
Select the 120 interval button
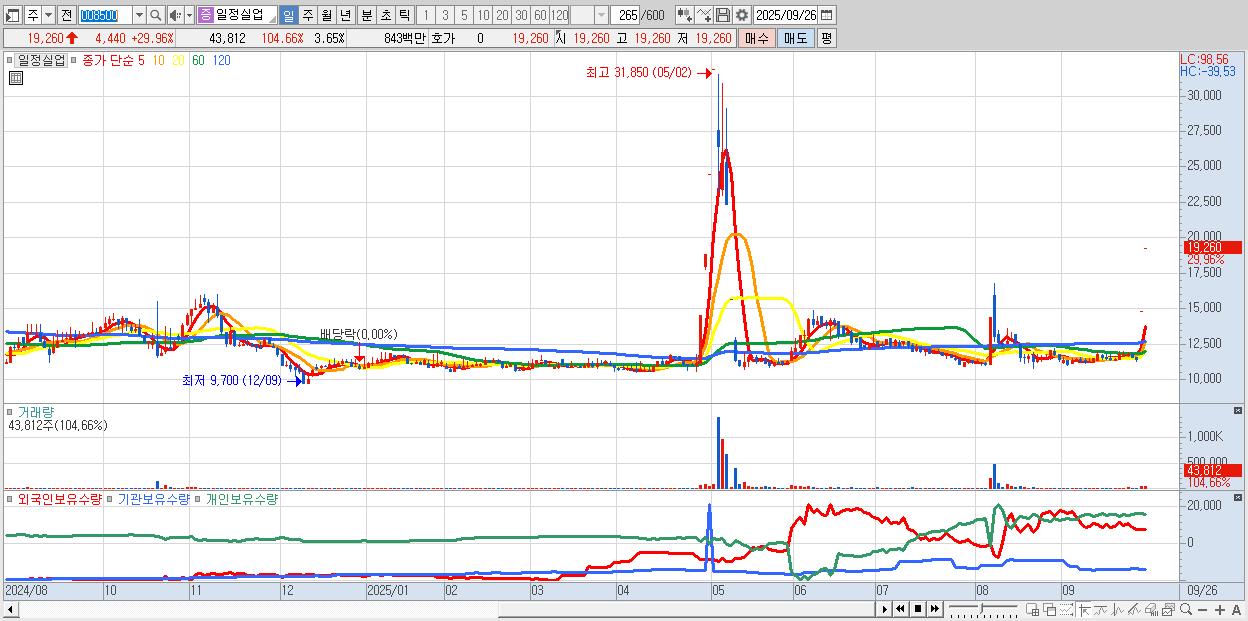(x=559, y=15)
